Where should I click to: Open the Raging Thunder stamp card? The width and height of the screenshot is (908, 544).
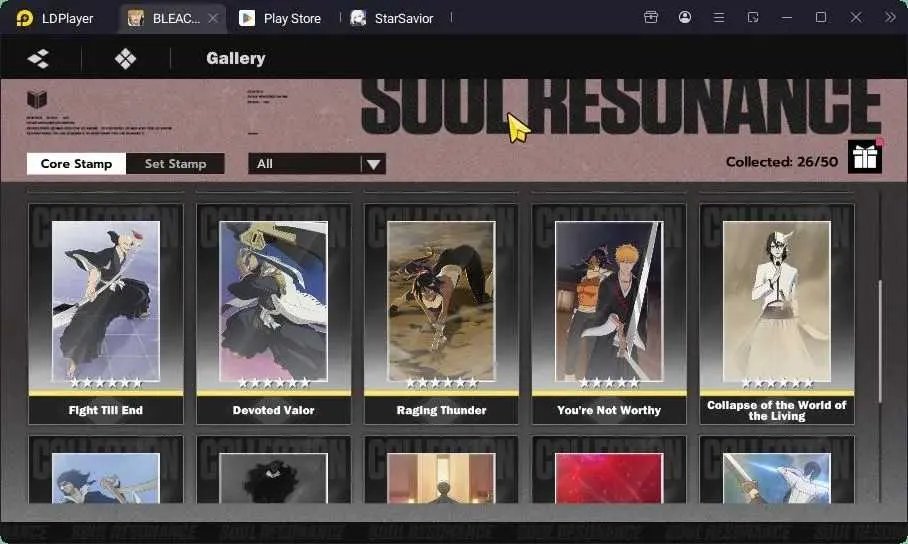click(441, 313)
